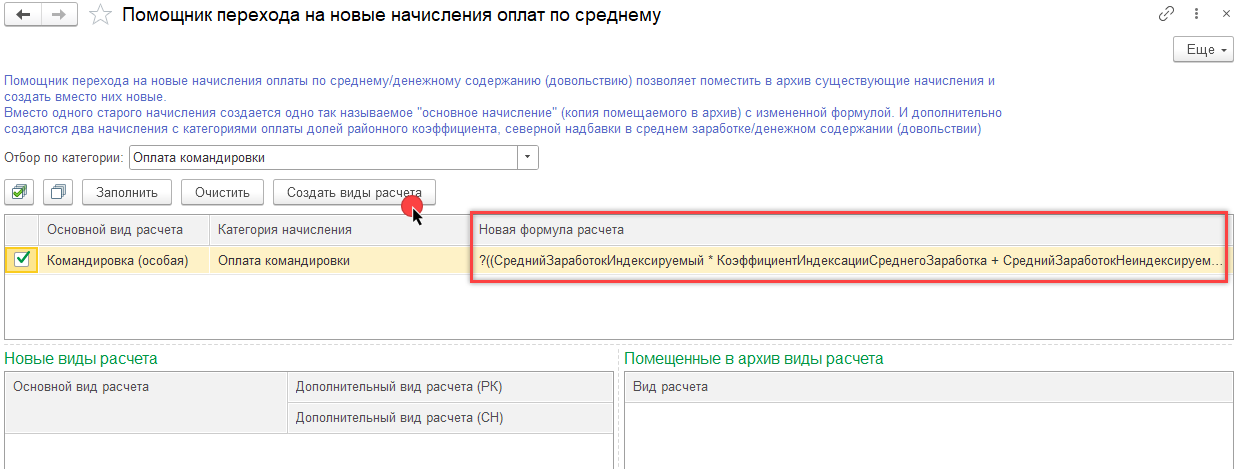This screenshot has width=1240, height=469.
Task: Select the Командировка (особая) cell
Action: [124, 261]
